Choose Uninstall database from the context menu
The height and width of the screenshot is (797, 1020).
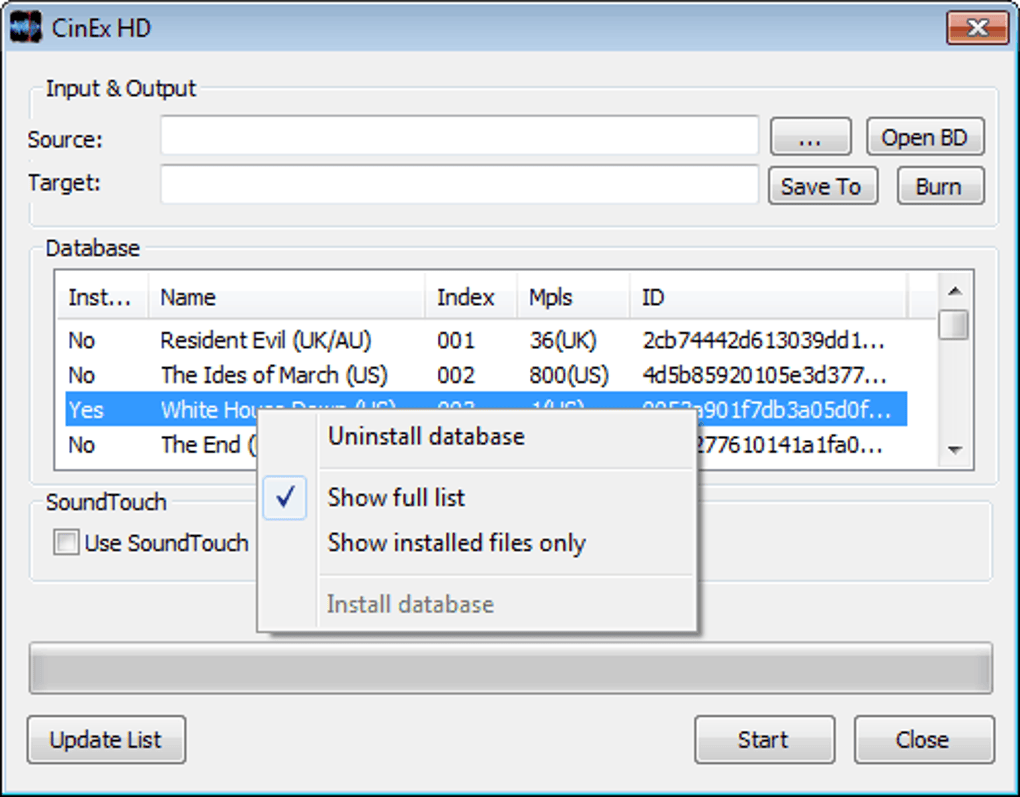(477, 437)
